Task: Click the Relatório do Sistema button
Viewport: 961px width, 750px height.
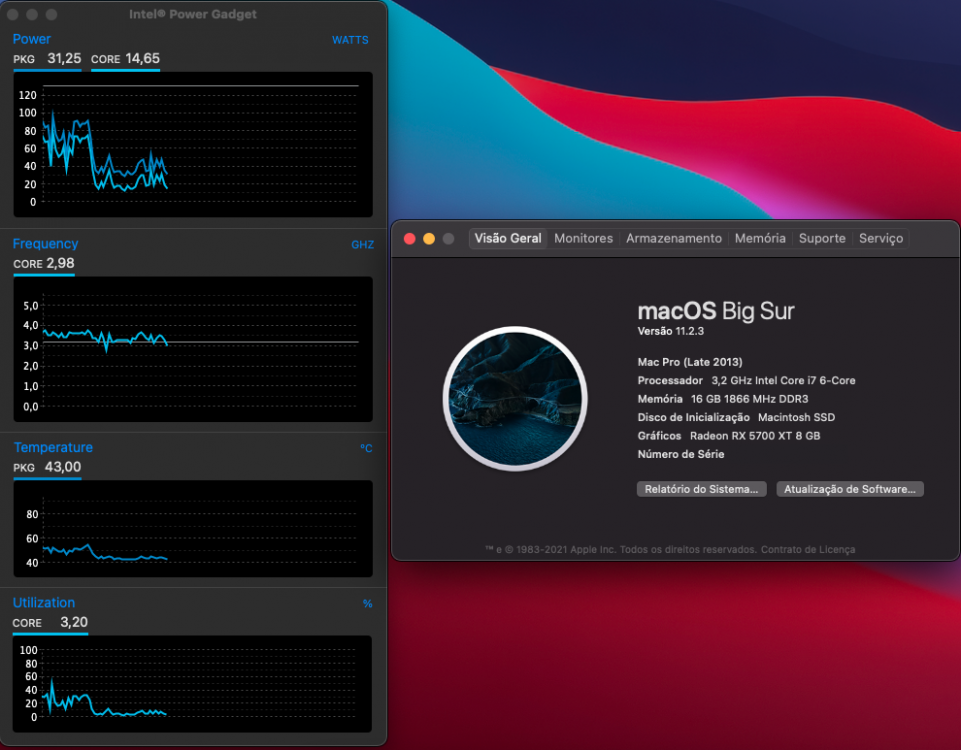Action: (x=701, y=489)
